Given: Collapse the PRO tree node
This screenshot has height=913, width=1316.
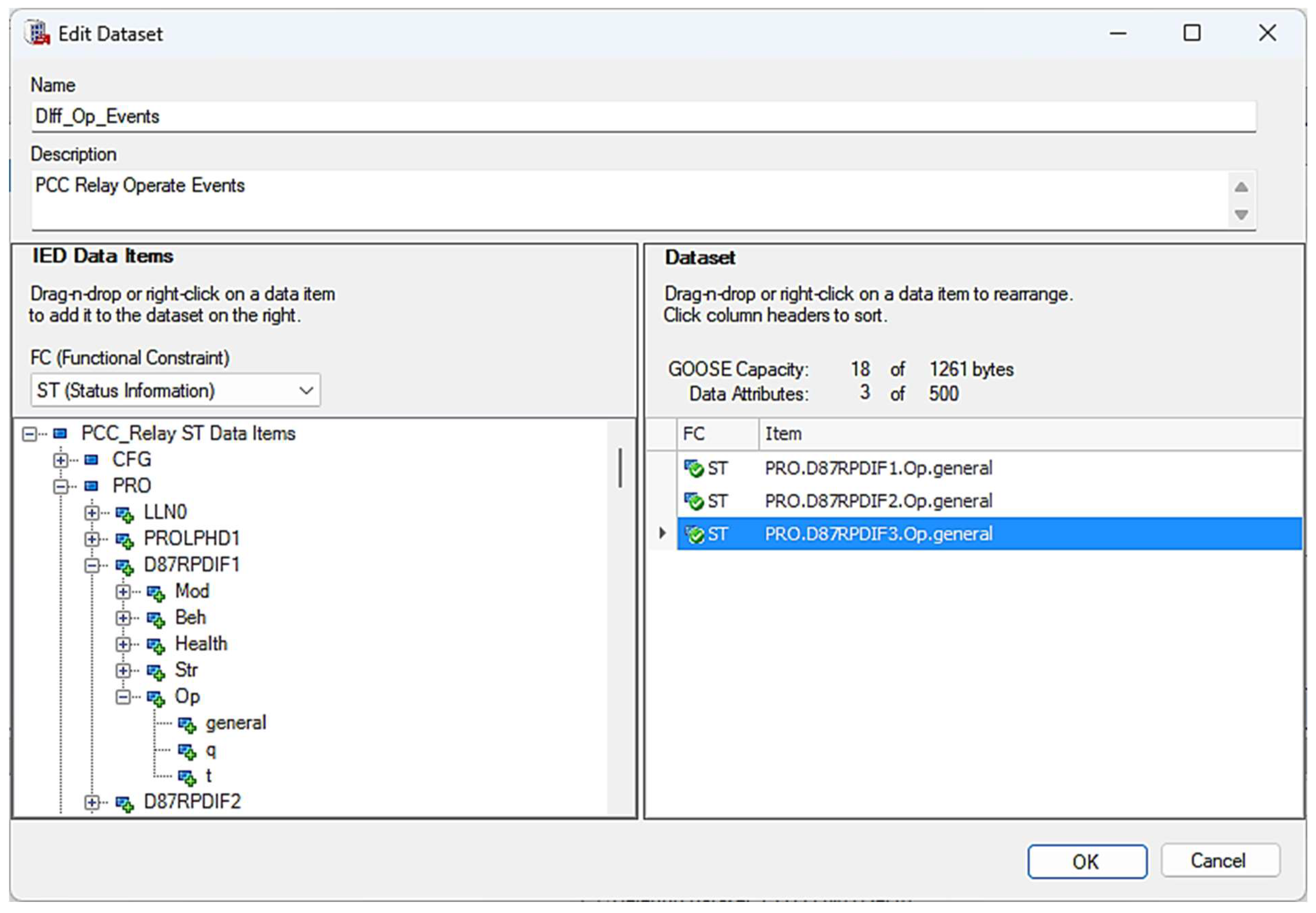Looking at the screenshot, I should pyautogui.click(x=60, y=486).
